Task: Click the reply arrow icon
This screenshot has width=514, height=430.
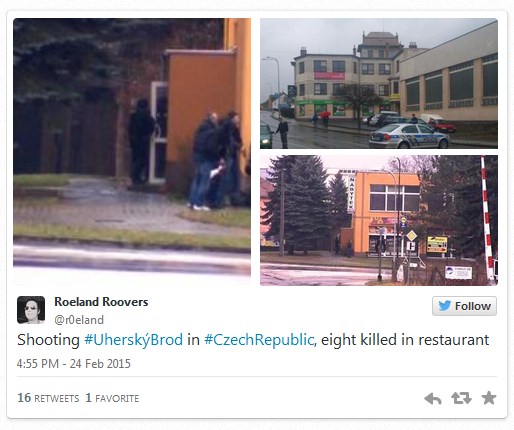Action: (433, 398)
